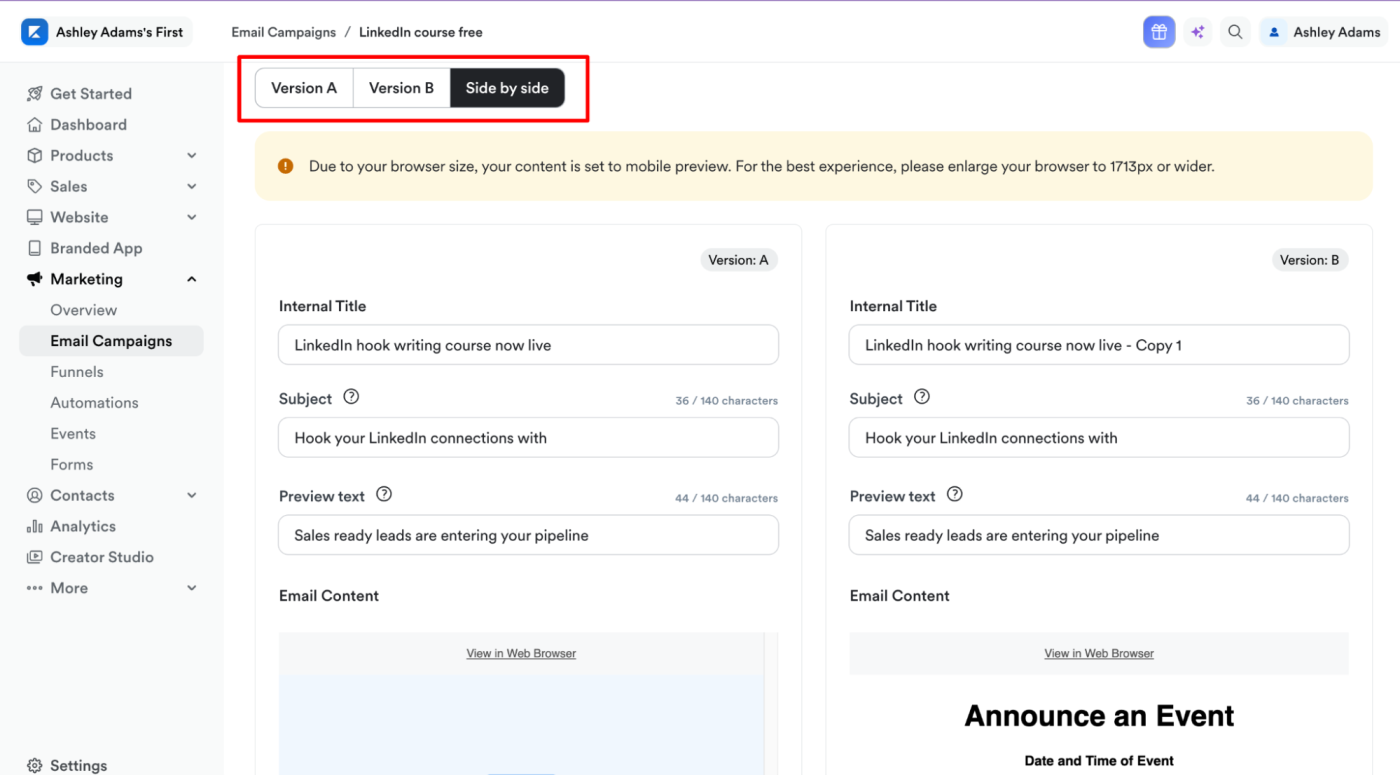Click Ashley Adams's First site name
1400x775 pixels.
click(120, 32)
